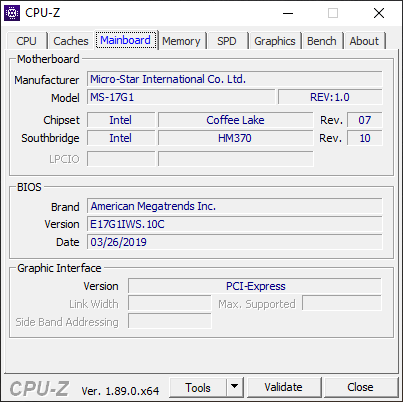This screenshot has width=403, height=402.
Task: Click the Southbridge vendor Intel field
Action: 121,138
